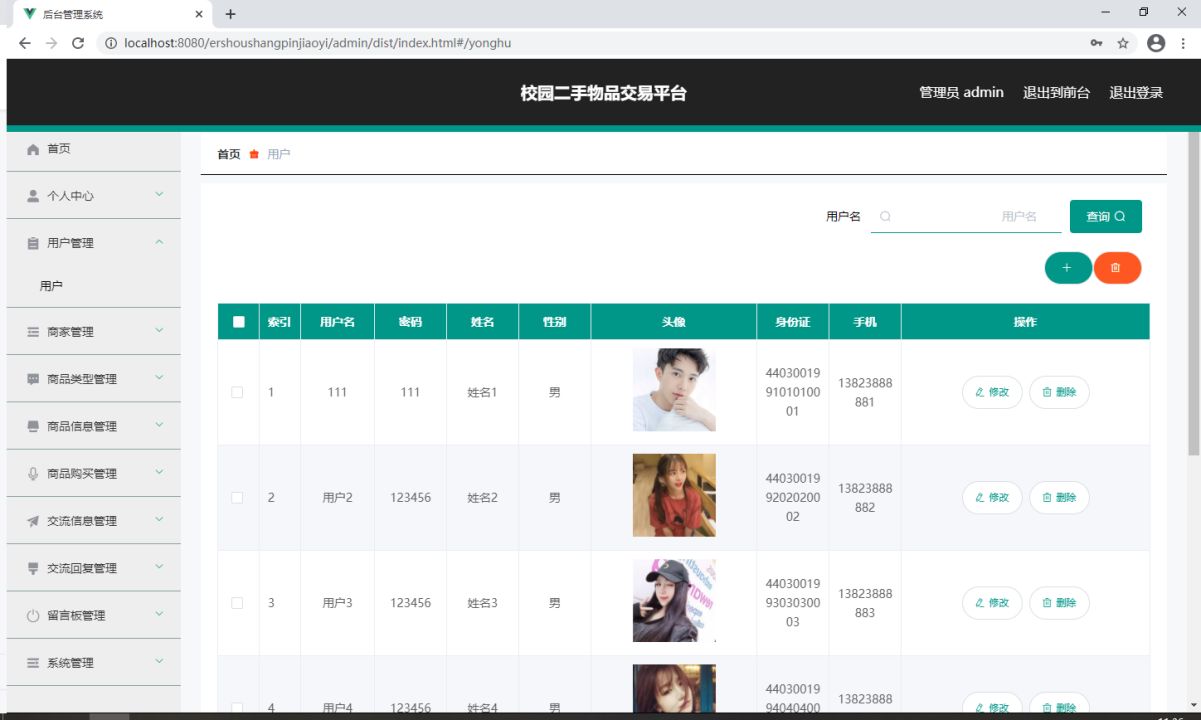Close the 后台管理系统 browser tab
Viewport: 1201px width, 720px height.
tap(199, 14)
